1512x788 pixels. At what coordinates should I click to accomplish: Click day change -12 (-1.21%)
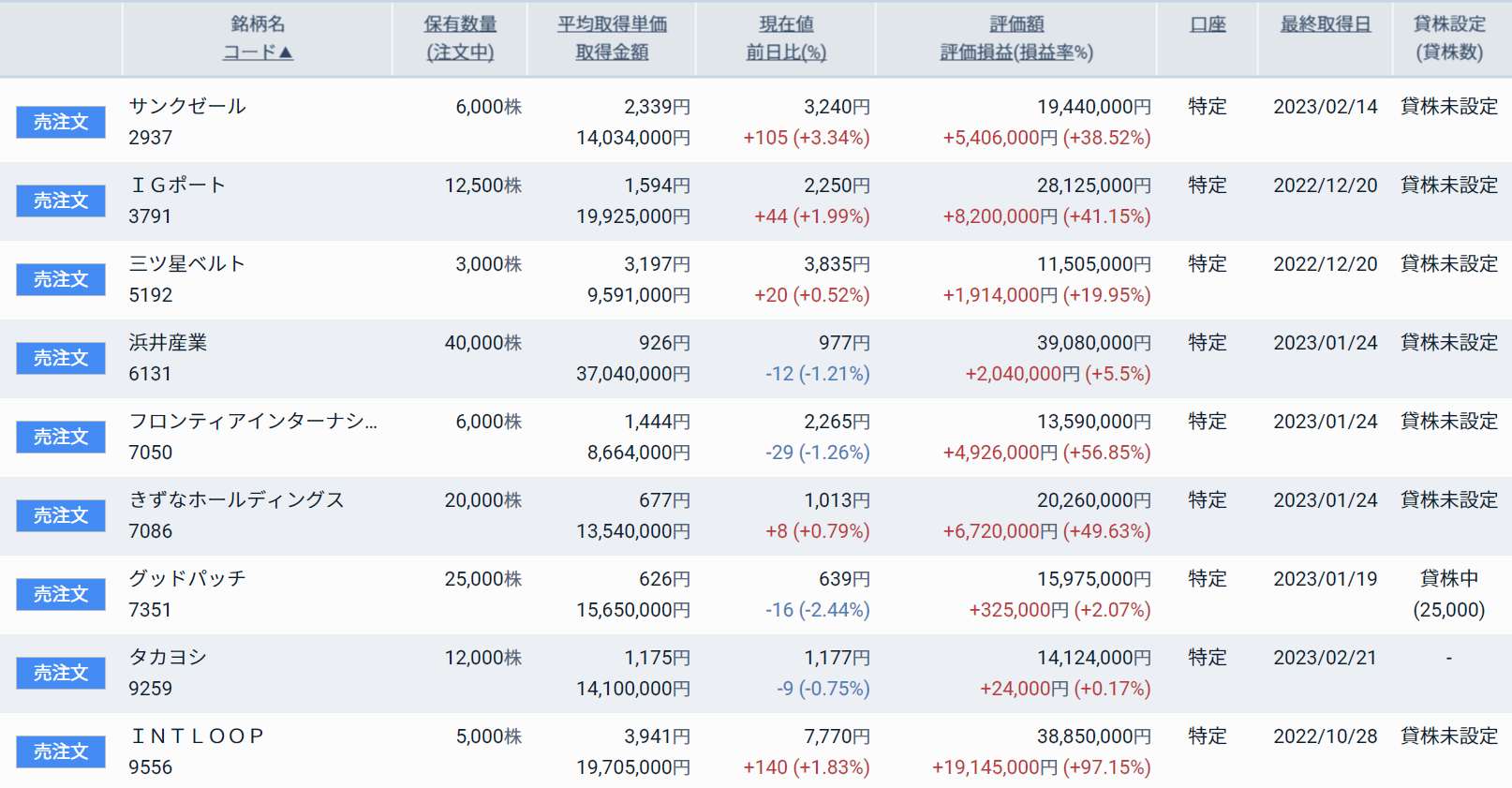pyautogui.click(x=818, y=374)
